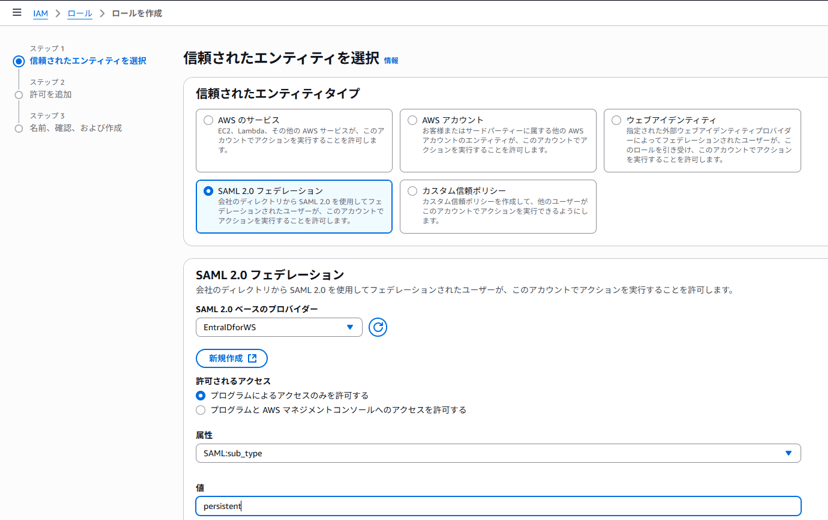This screenshot has width=828, height=520.
Task: Click the 値 input field with persistent
Action: coord(497,506)
